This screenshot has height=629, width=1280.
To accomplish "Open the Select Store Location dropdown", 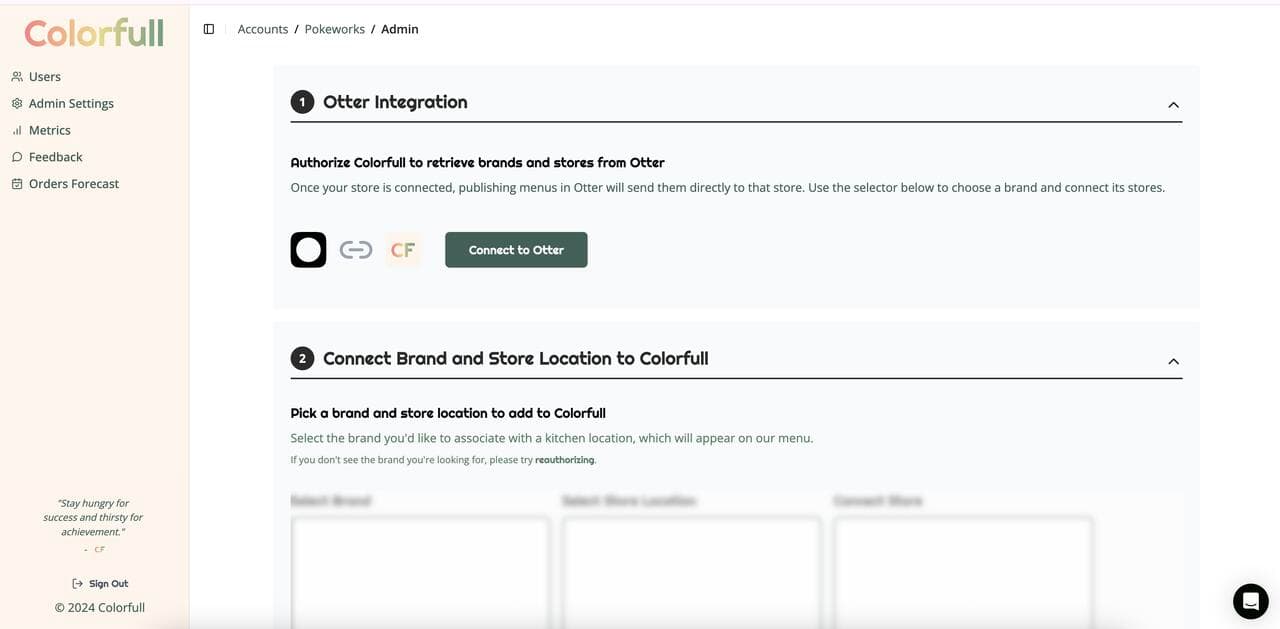I will pos(691,570).
